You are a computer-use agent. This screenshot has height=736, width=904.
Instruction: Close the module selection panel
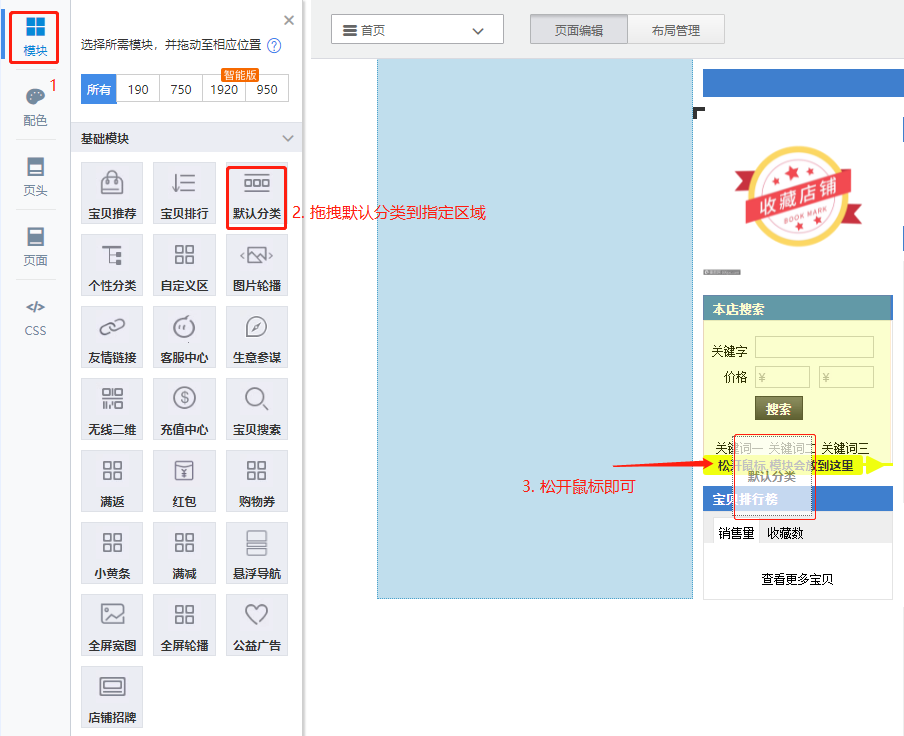coord(289,21)
